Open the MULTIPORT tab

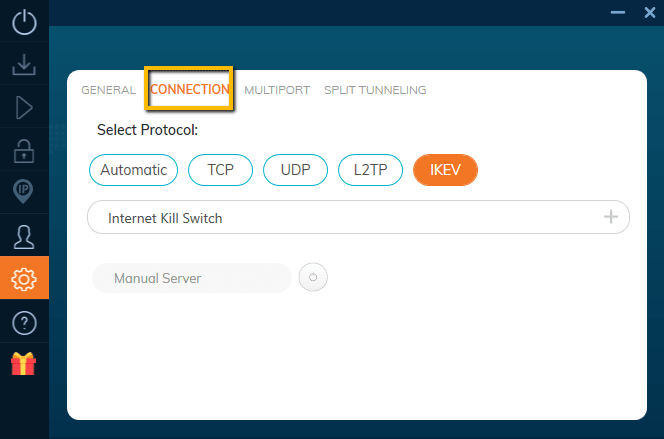tap(277, 90)
